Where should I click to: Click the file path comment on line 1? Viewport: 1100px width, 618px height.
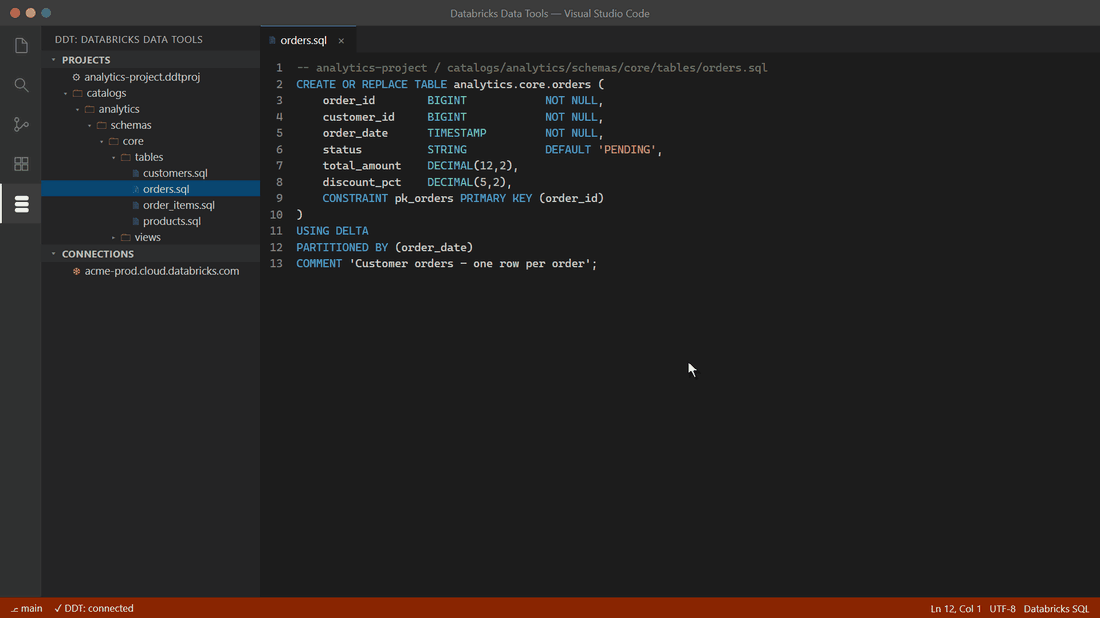(x=532, y=68)
